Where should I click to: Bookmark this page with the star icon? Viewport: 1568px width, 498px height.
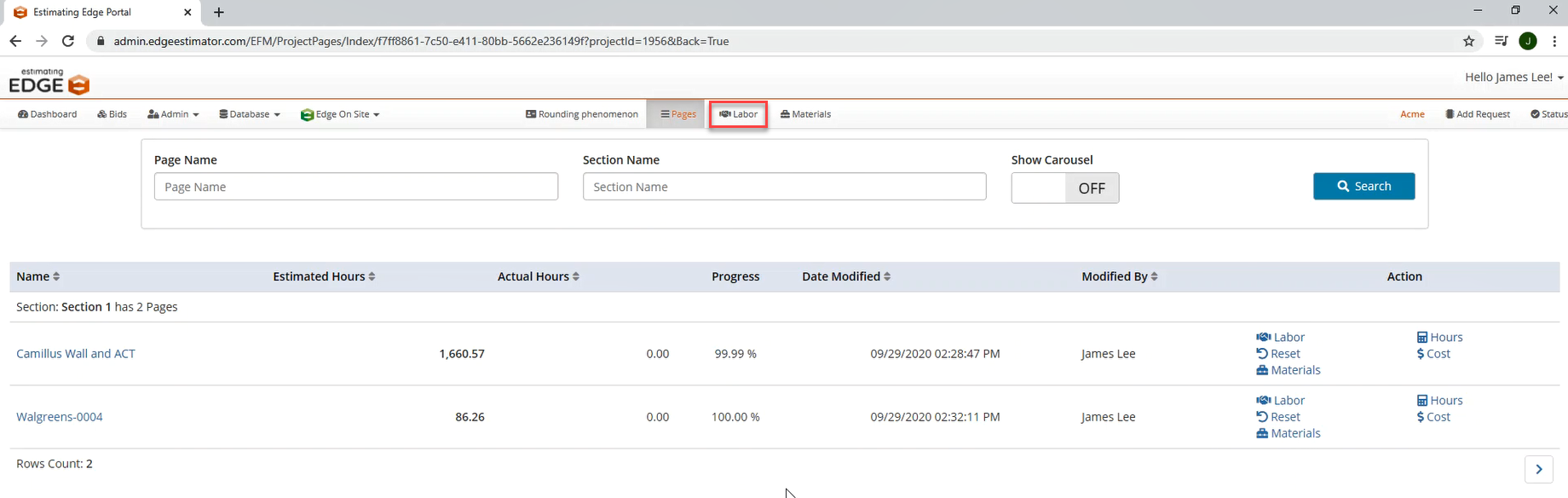click(1468, 41)
